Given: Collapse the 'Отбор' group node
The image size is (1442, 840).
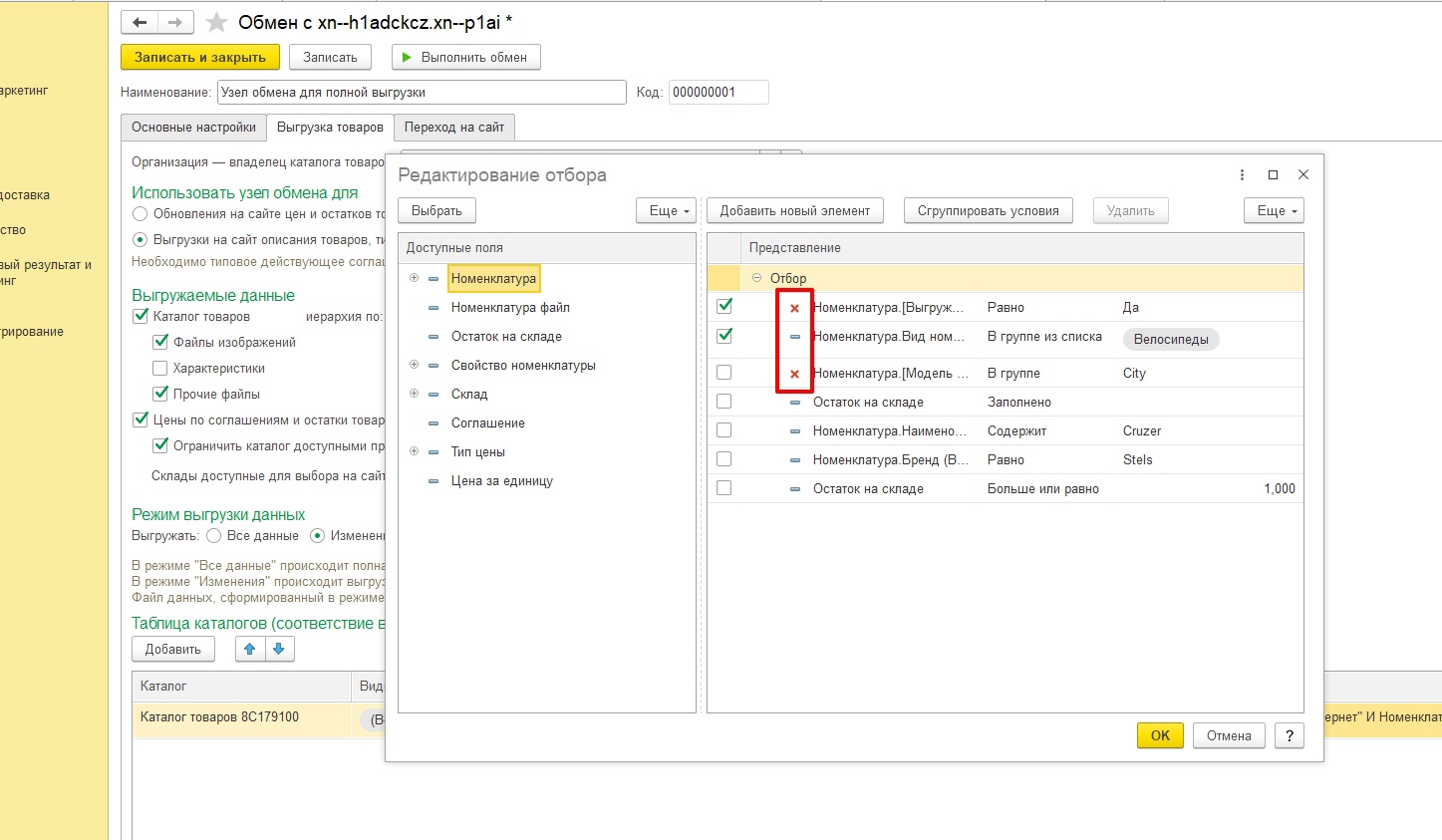Looking at the screenshot, I should point(756,278).
